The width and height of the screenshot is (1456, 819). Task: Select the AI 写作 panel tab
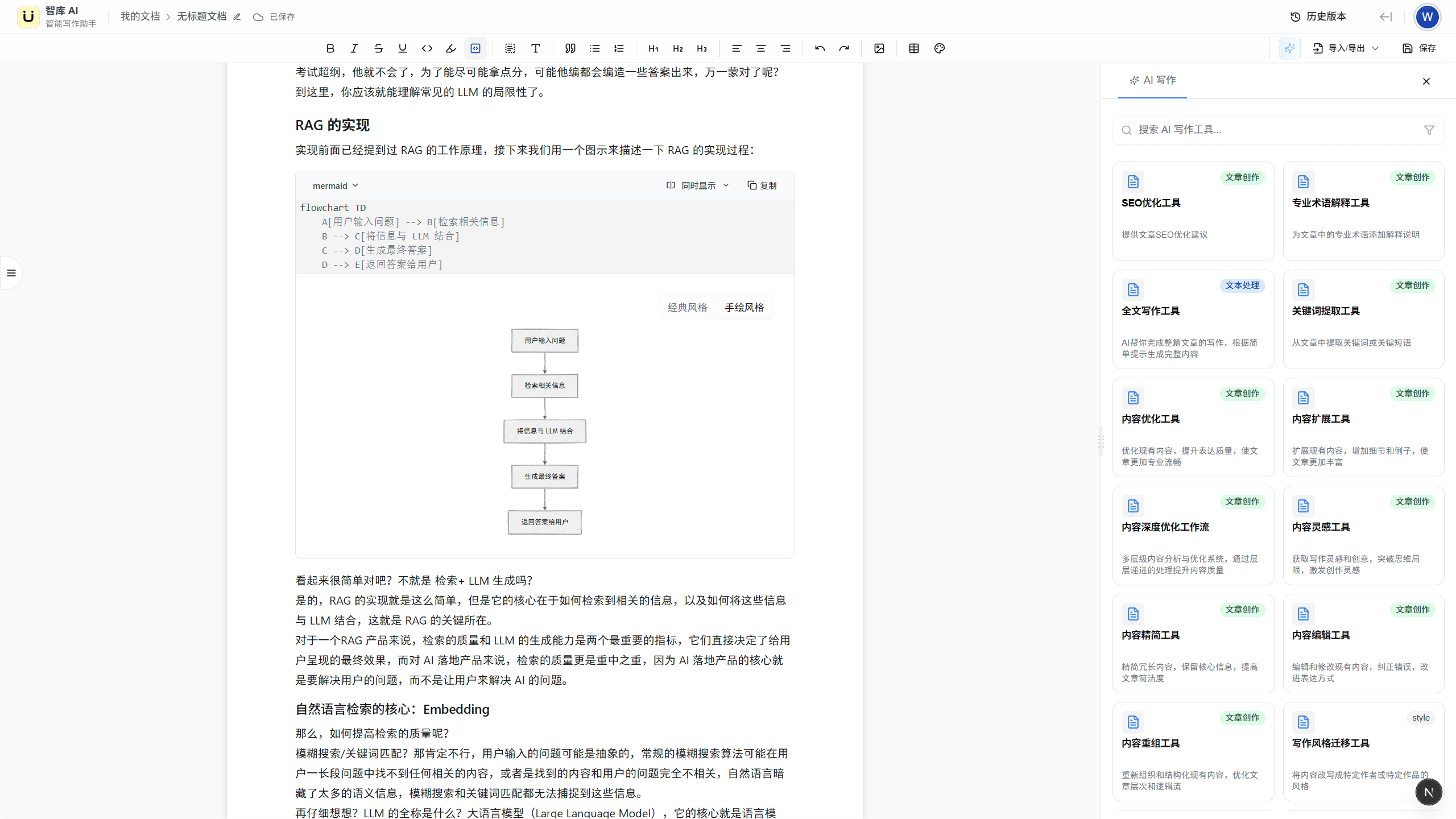pos(1153,80)
